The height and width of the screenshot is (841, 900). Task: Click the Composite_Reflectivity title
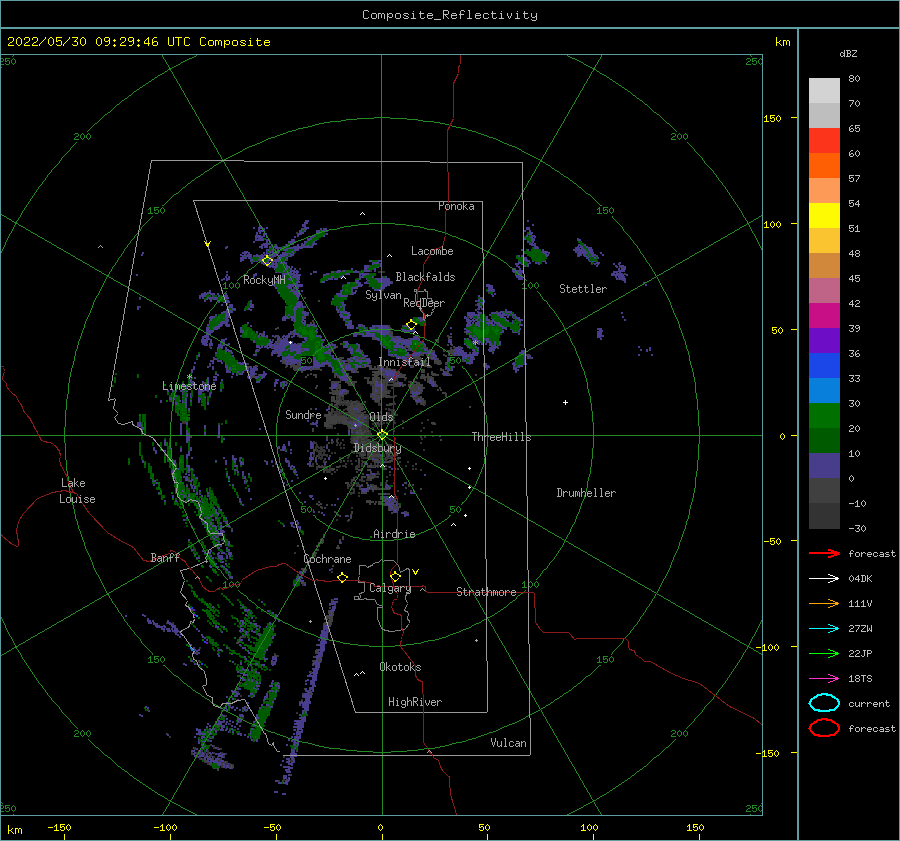pyautogui.click(x=450, y=15)
